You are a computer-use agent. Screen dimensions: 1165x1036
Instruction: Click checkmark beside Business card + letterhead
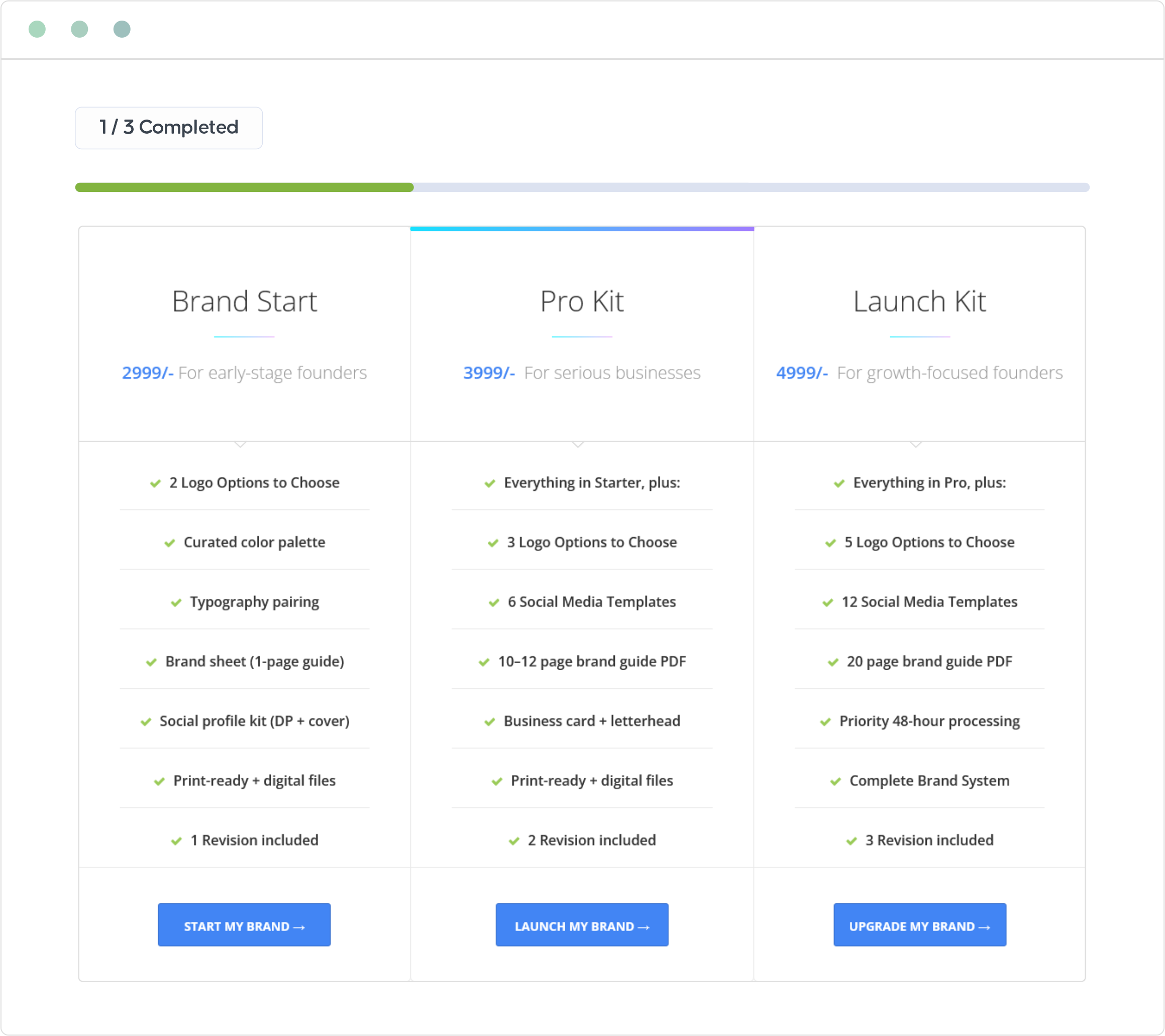point(490,722)
